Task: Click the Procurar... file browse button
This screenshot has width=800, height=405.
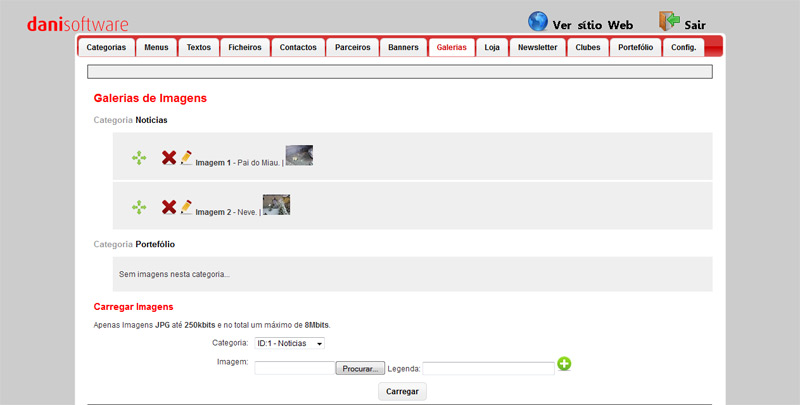Action: click(360, 369)
